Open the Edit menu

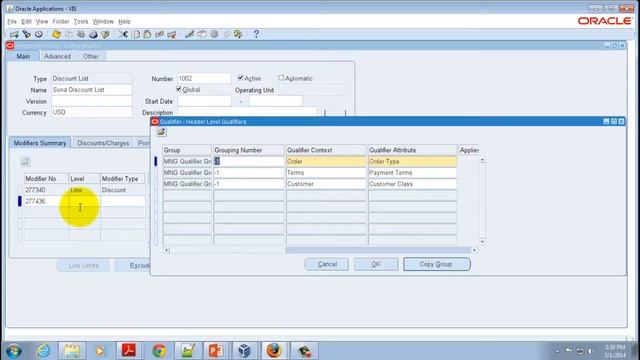pos(26,21)
